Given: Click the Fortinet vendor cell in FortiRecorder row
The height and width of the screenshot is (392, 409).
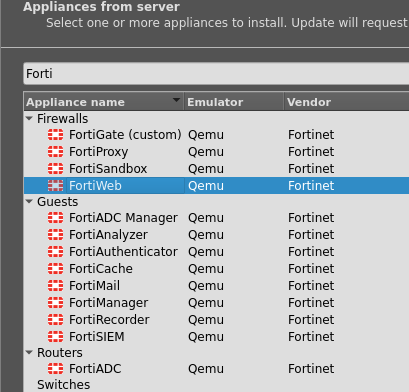Looking at the screenshot, I should 311,320.
